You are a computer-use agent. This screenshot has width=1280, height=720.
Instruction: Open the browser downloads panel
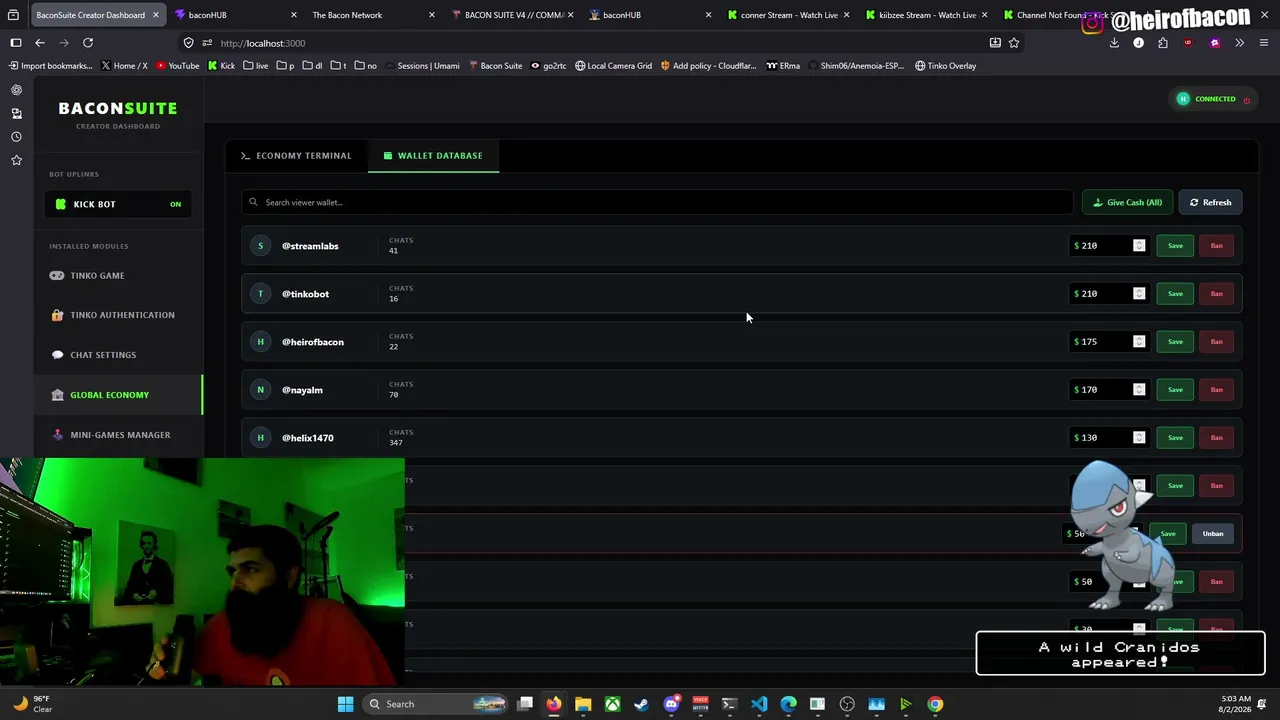click(1114, 43)
